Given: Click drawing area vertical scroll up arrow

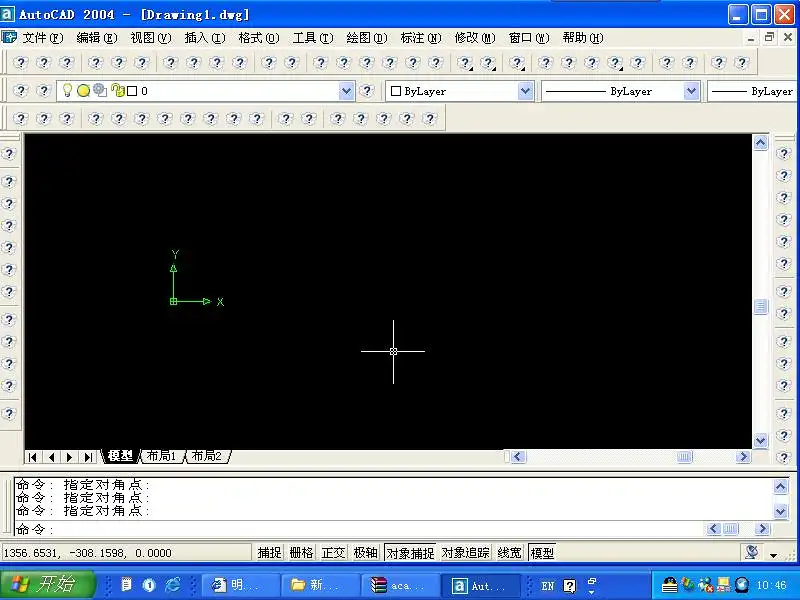Looking at the screenshot, I should point(761,142).
